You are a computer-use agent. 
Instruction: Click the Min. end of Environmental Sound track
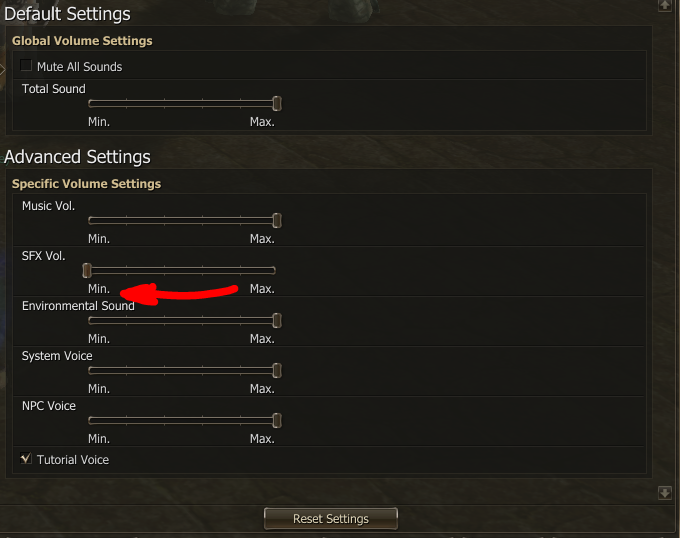point(91,321)
